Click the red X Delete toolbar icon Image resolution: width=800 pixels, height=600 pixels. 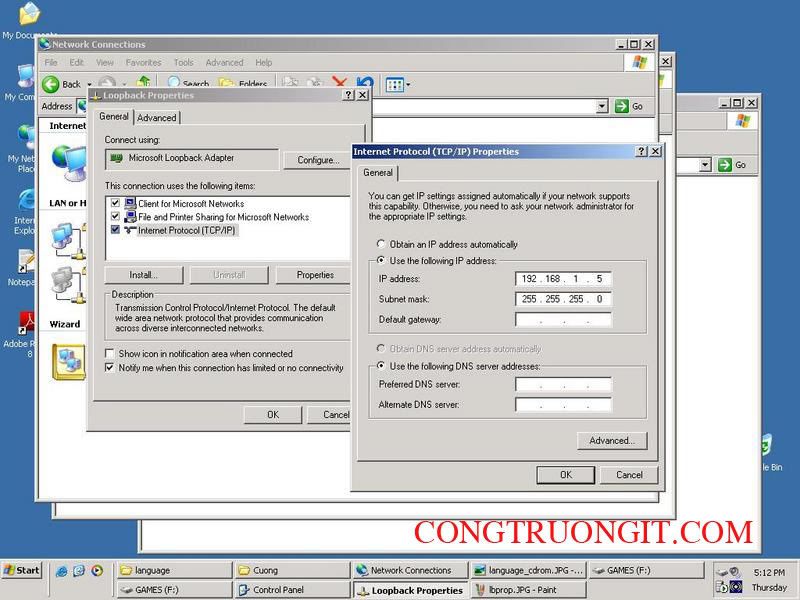pos(339,82)
